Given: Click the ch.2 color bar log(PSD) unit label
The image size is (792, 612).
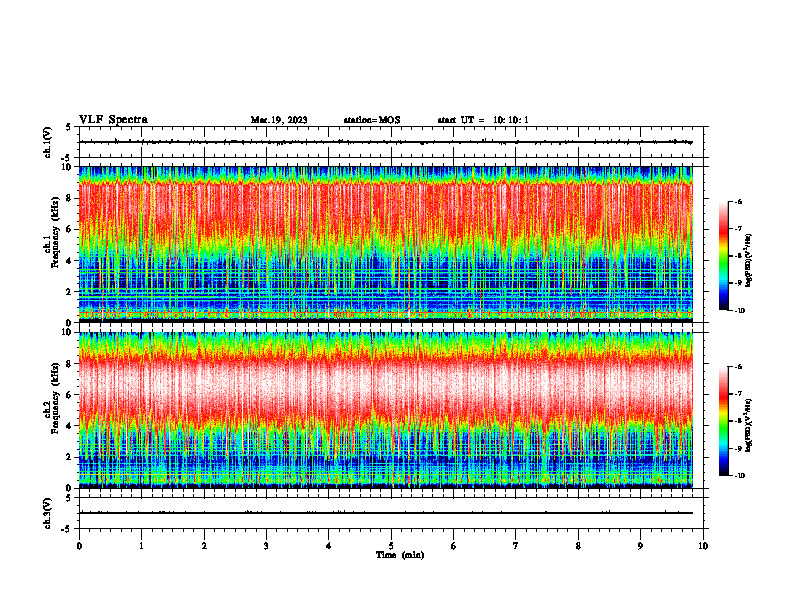Looking at the screenshot, I should click(x=750, y=425).
